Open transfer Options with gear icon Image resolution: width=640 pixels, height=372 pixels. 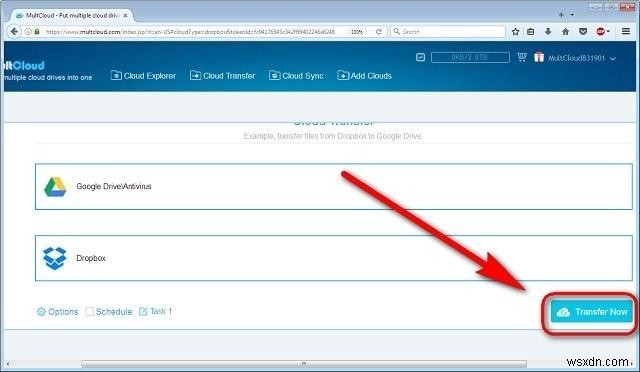pyautogui.click(x=57, y=312)
